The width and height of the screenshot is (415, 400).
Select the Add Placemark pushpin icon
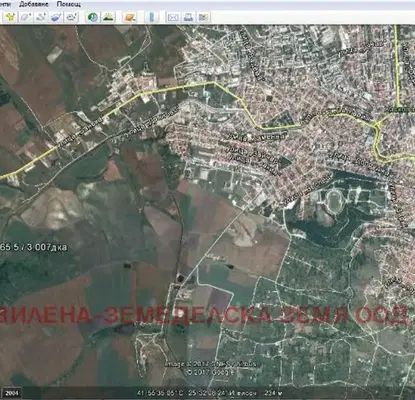pyautogui.click(x=10, y=17)
